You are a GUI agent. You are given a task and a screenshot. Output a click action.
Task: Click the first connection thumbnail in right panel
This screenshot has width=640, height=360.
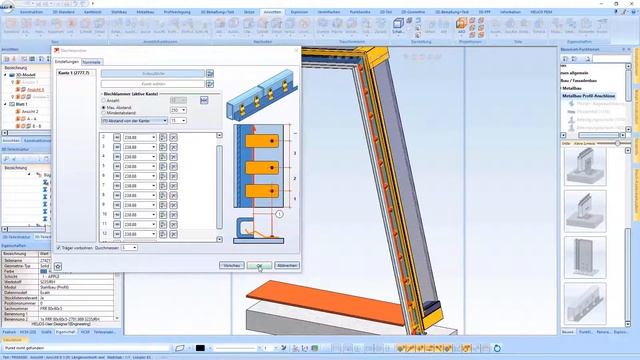(x=585, y=167)
